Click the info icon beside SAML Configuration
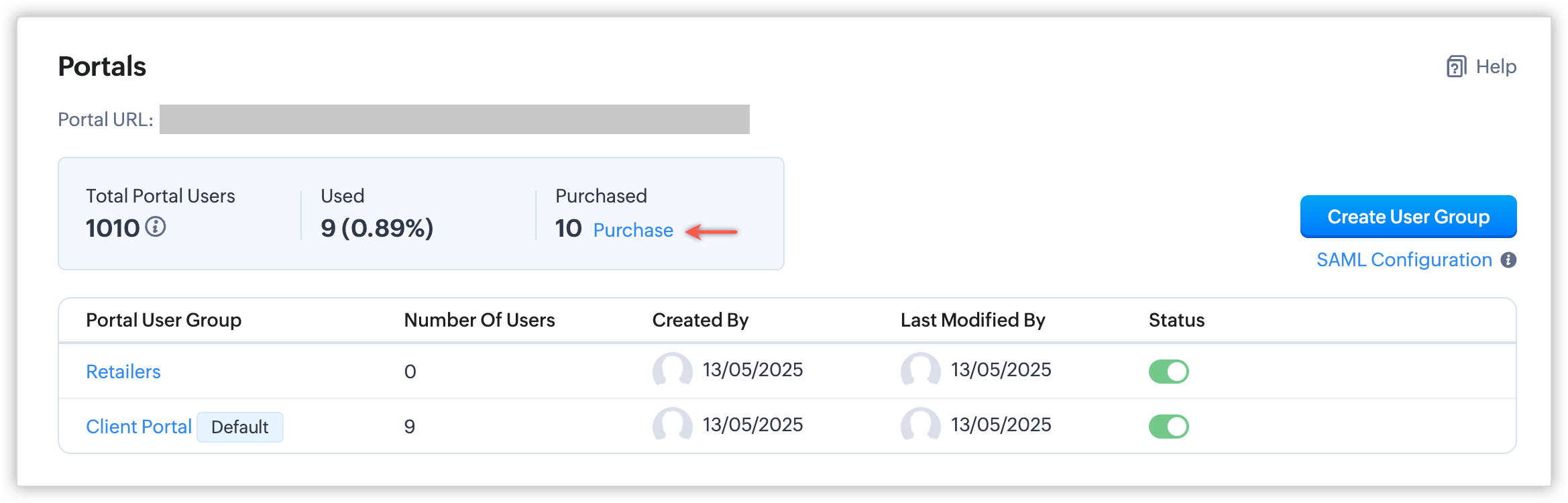The height and width of the screenshot is (503, 1568). (x=1508, y=260)
